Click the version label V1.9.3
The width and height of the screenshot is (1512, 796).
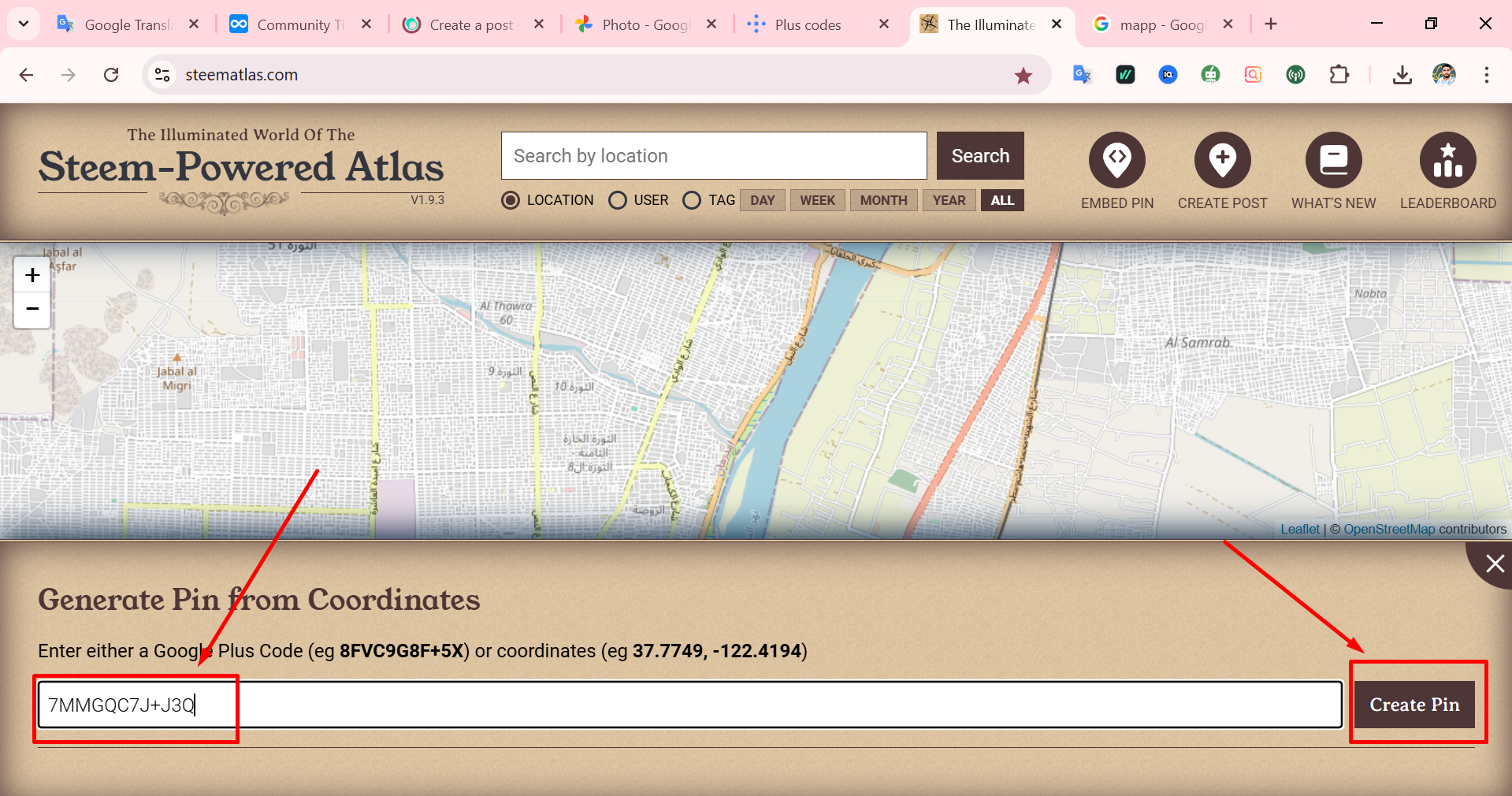coord(427,200)
